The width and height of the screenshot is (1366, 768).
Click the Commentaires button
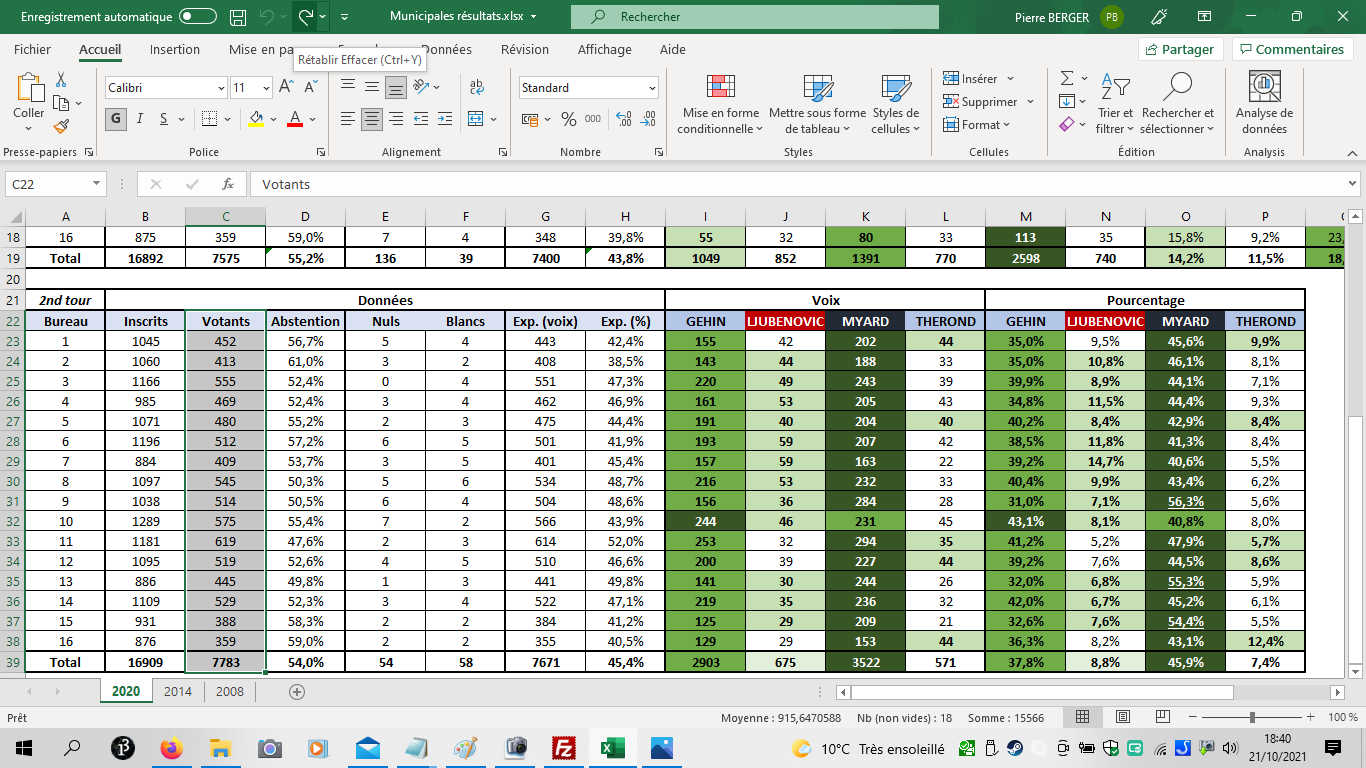(x=1292, y=50)
